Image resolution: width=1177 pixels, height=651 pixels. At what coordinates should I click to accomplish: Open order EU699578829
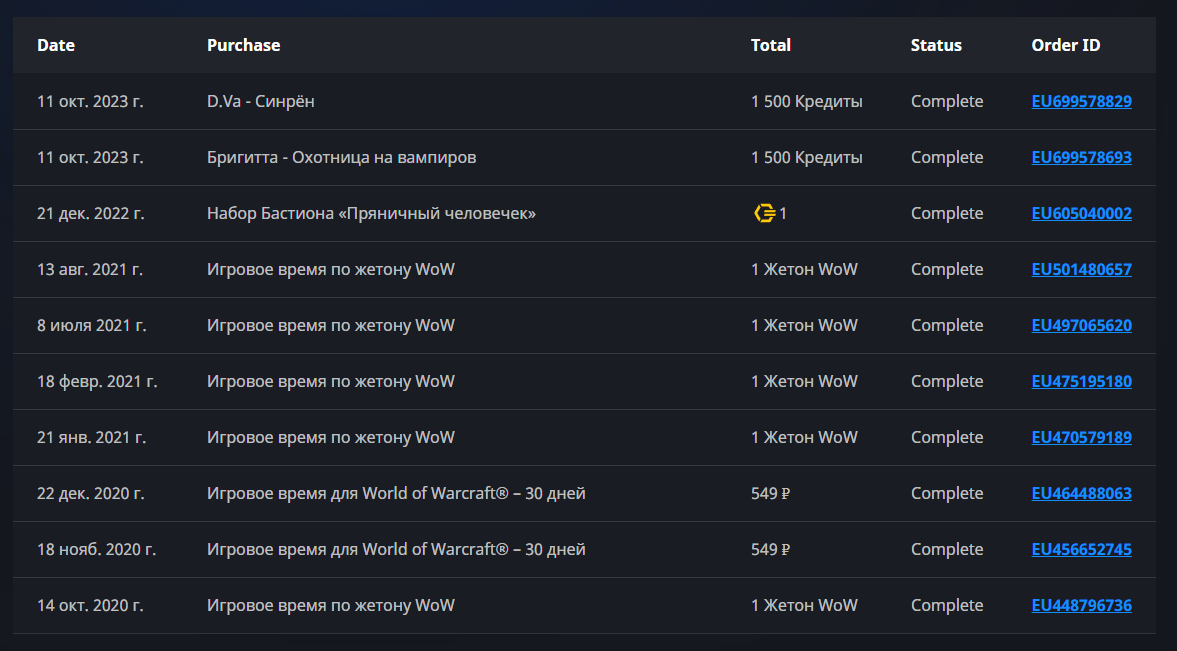coord(1081,101)
